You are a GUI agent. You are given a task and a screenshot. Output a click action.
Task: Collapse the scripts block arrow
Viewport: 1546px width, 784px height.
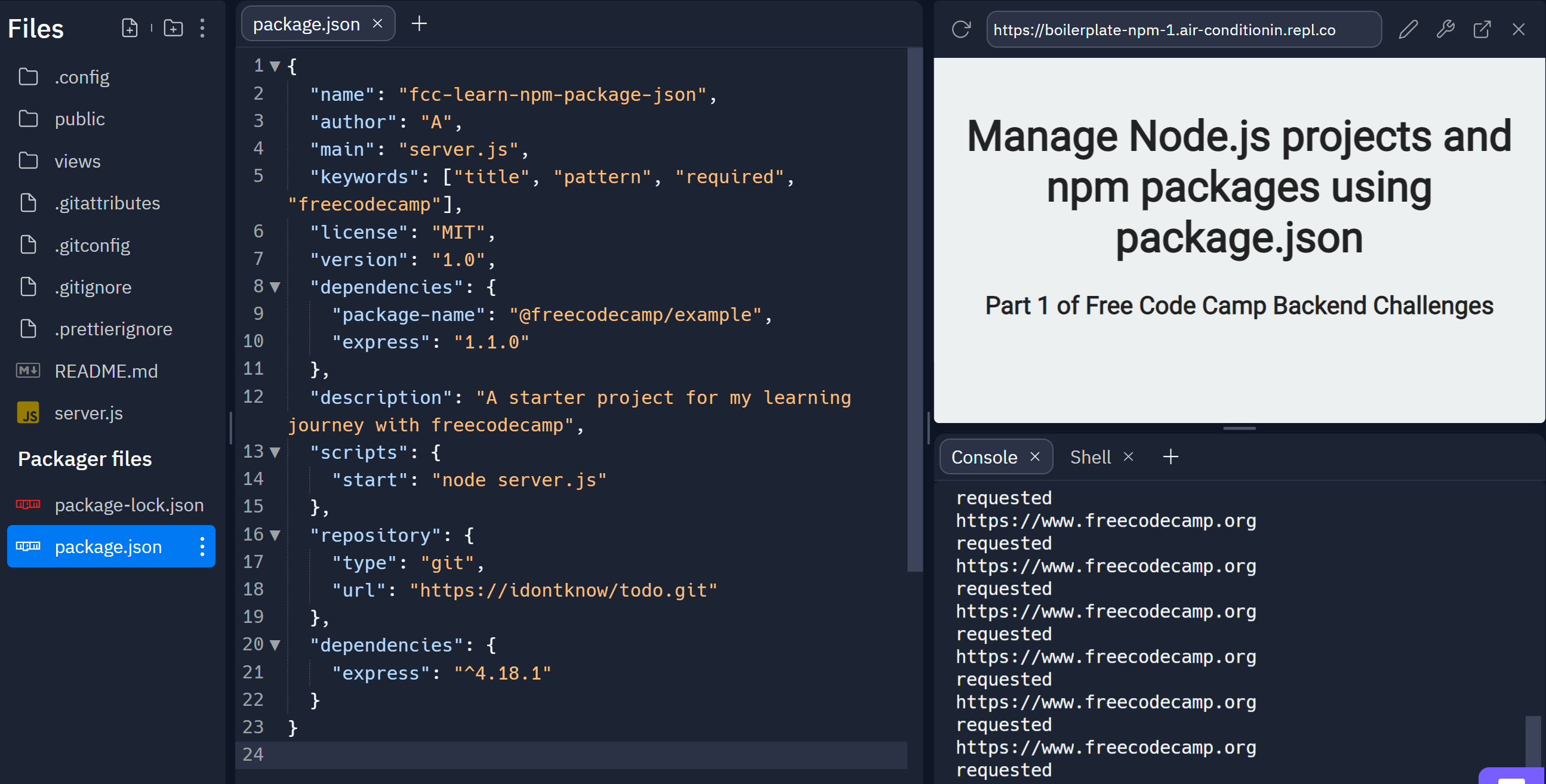[275, 452]
